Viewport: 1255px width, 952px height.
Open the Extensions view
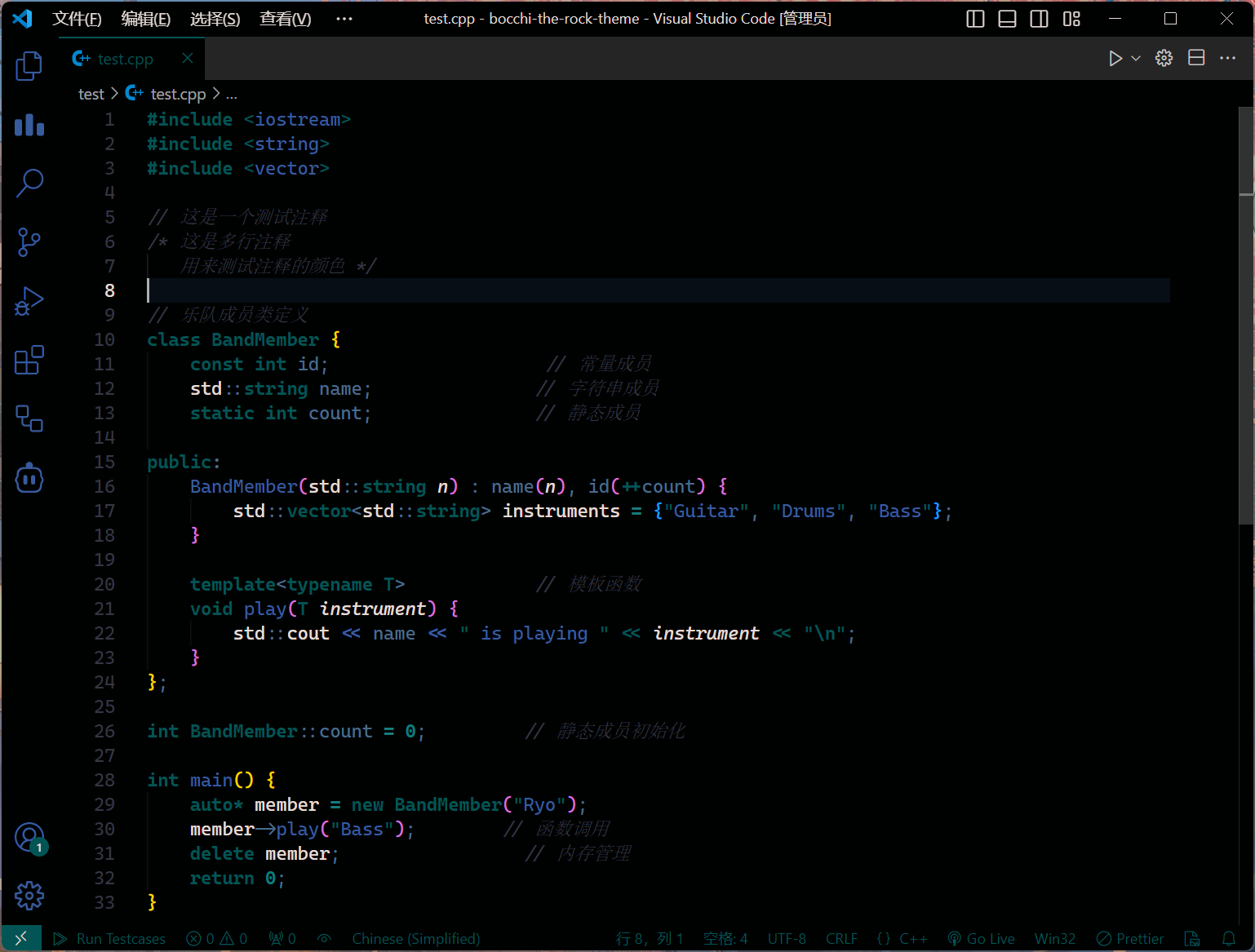click(29, 360)
